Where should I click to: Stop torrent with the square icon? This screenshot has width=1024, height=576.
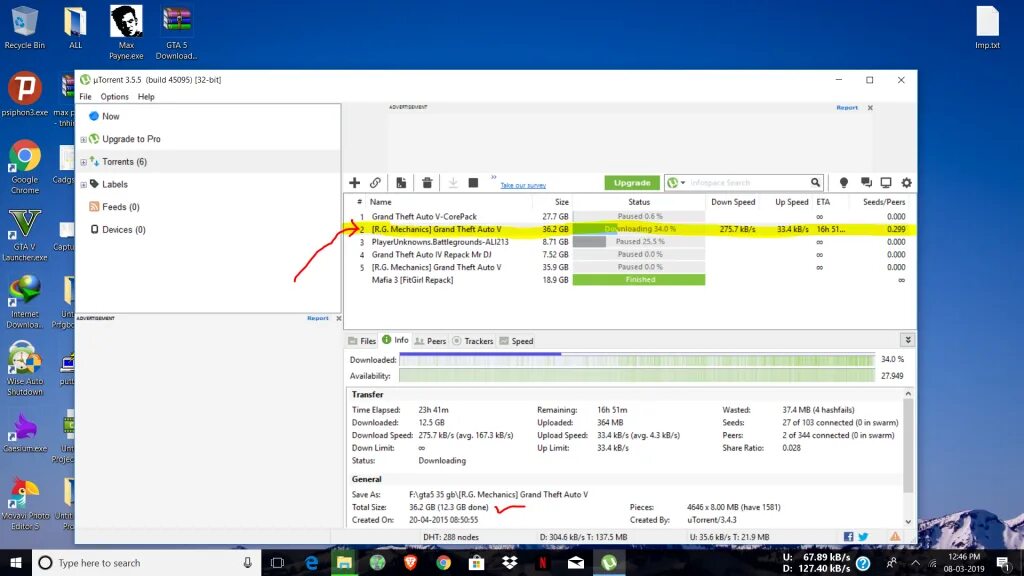pyautogui.click(x=473, y=183)
